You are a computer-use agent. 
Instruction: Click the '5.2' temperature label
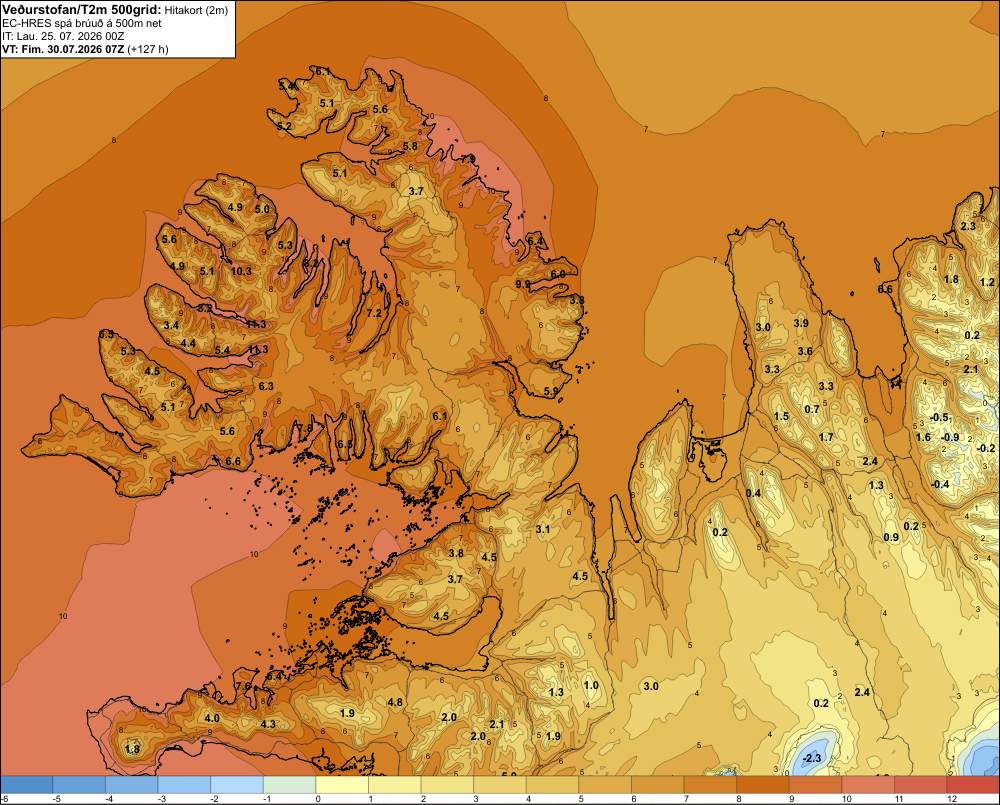(284, 126)
